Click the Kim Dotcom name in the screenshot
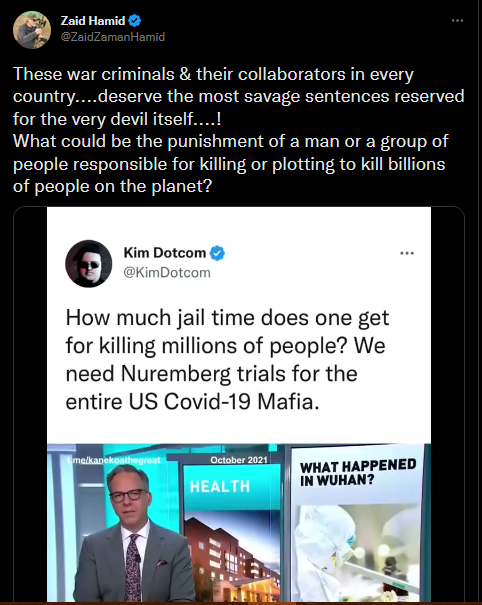The height and width of the screenshot is (605, 482). (165, 253)
